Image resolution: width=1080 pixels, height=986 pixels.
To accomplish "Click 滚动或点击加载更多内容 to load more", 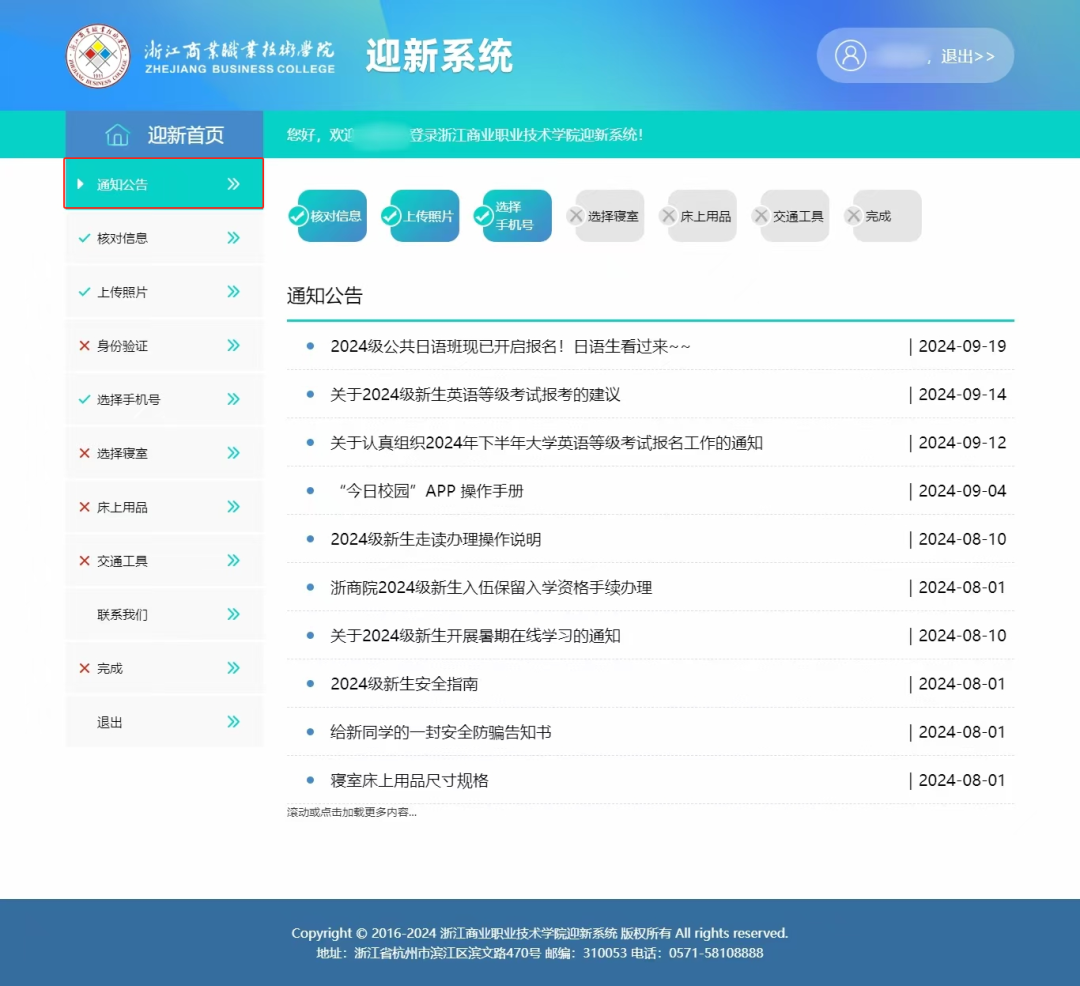I will tap(351, 812).
